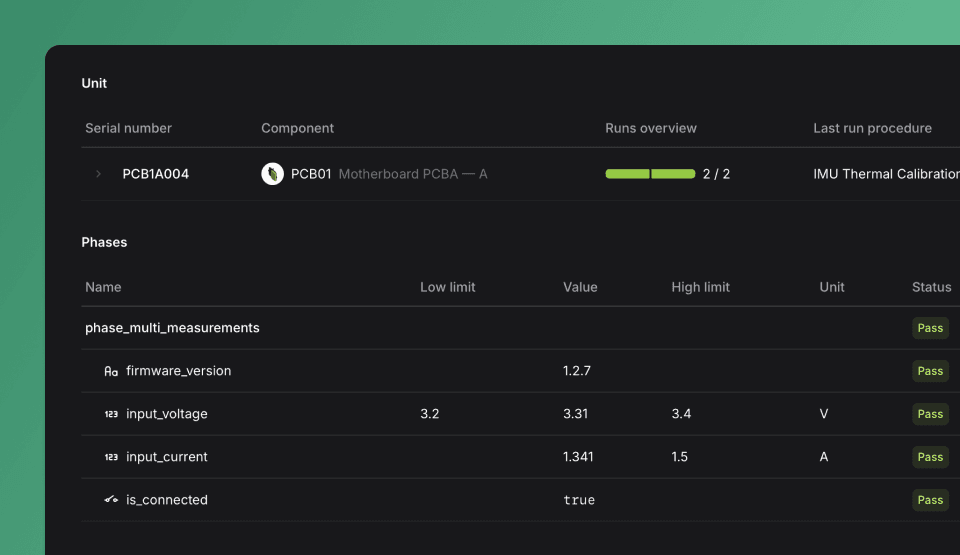Click the Motherboard PCBA — A label
This screenshot has width=960, height=555.
click(x=413, y=174)
